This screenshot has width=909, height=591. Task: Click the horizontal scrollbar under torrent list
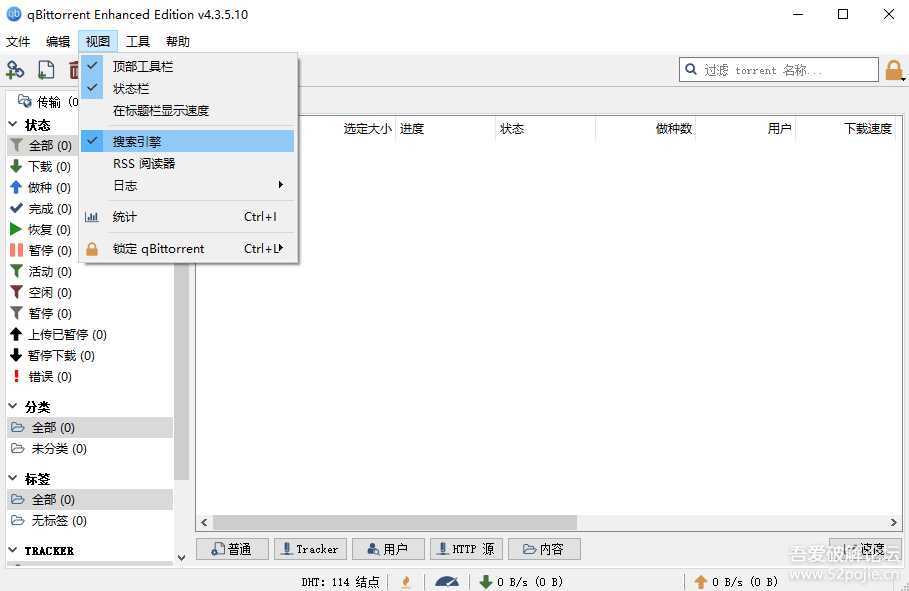395,523
